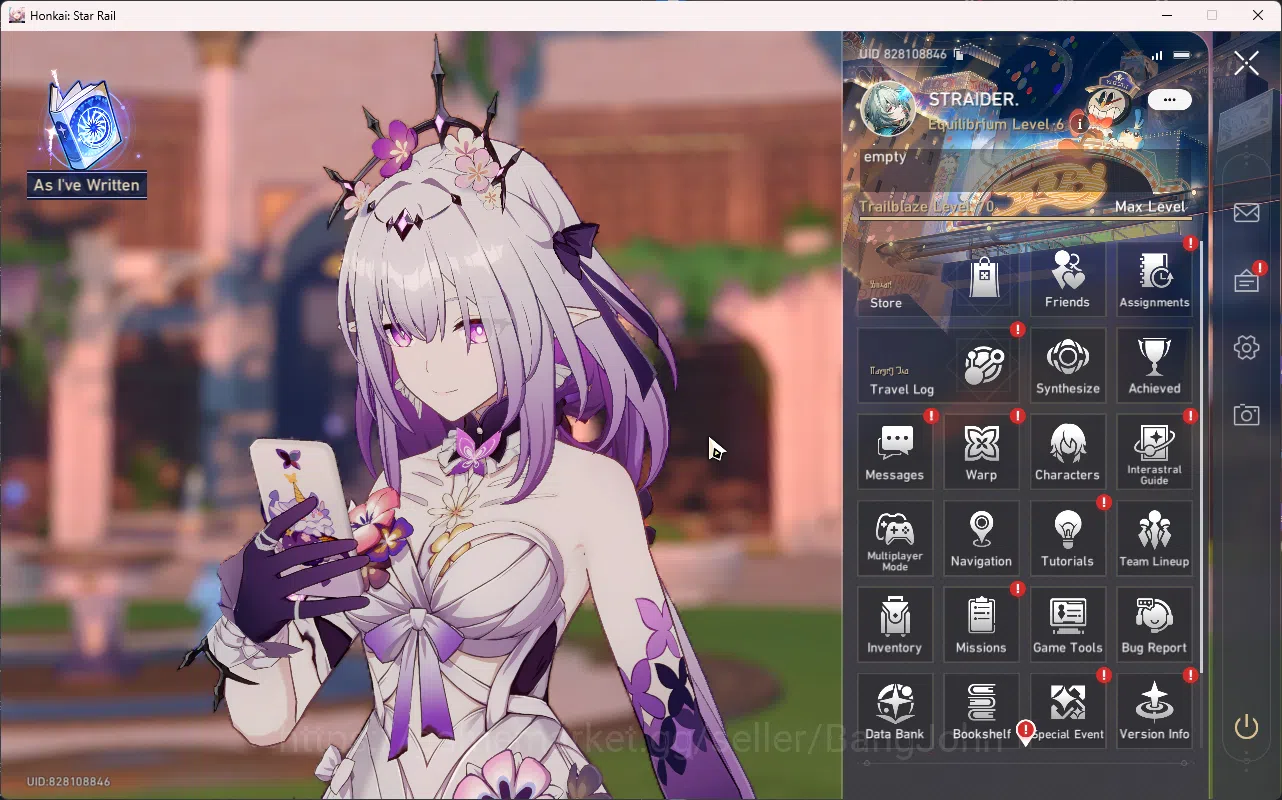1282x800 pixels.
Task: Open the mail envelope icon
Action: click(x=1246, y=213)
